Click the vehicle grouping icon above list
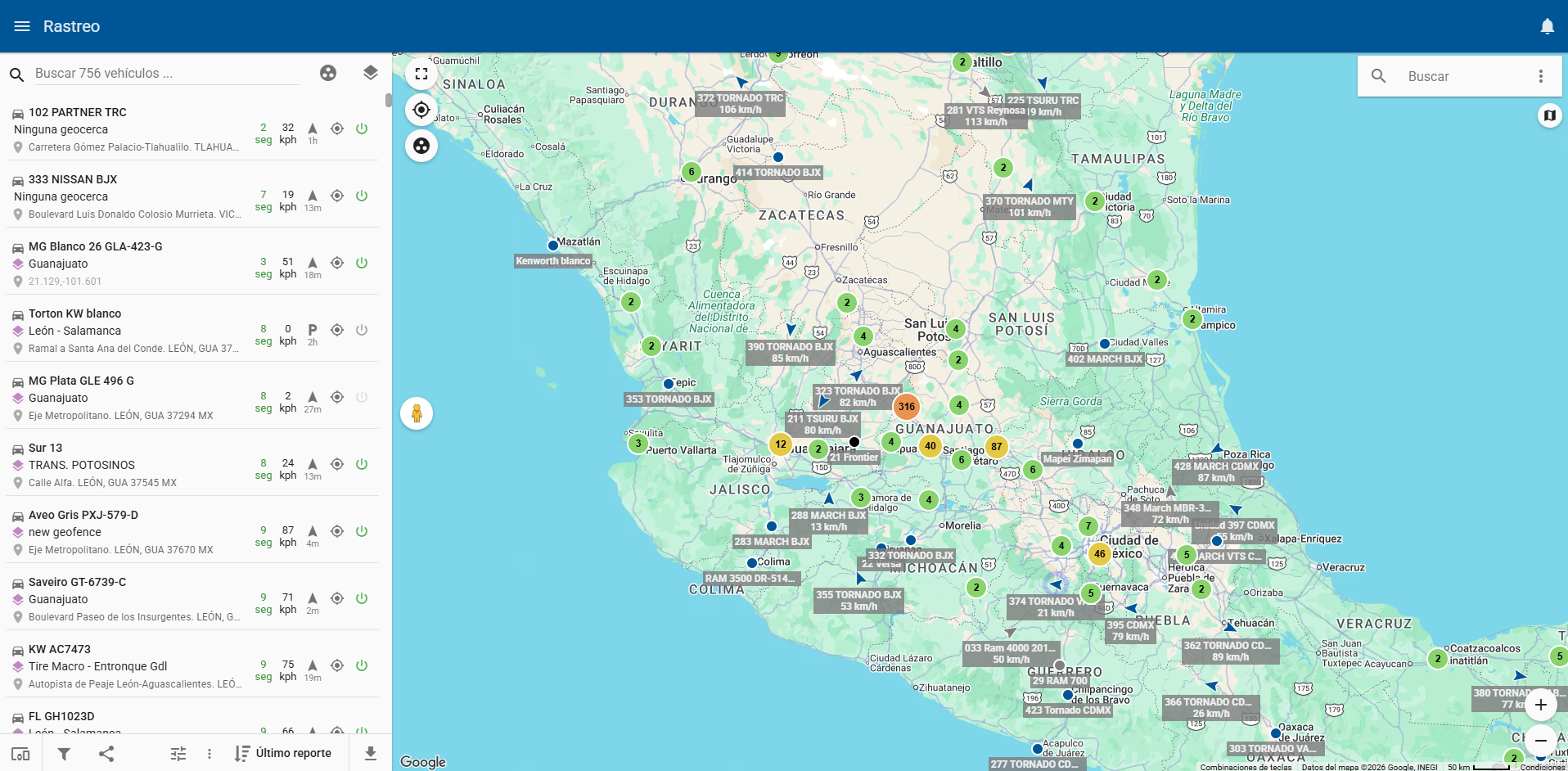 click(328, 73)
